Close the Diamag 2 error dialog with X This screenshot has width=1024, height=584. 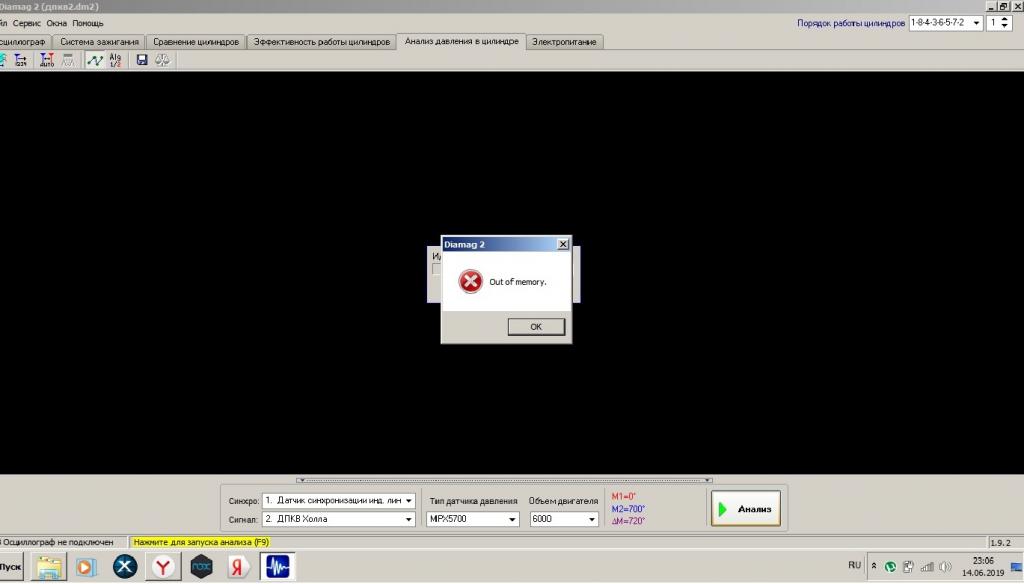pos(562,244)
